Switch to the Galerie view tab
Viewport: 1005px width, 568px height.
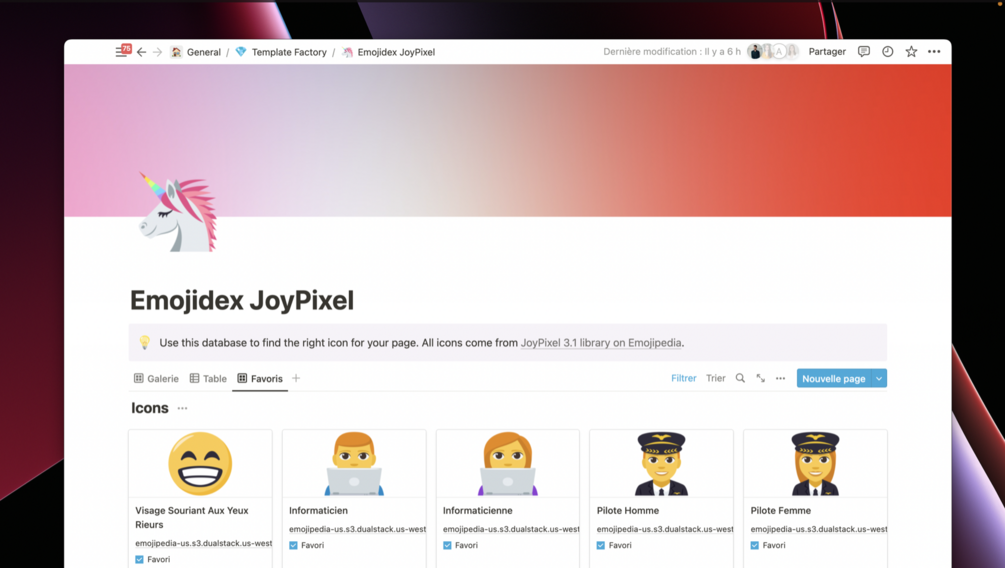click(x=156, y=378)
